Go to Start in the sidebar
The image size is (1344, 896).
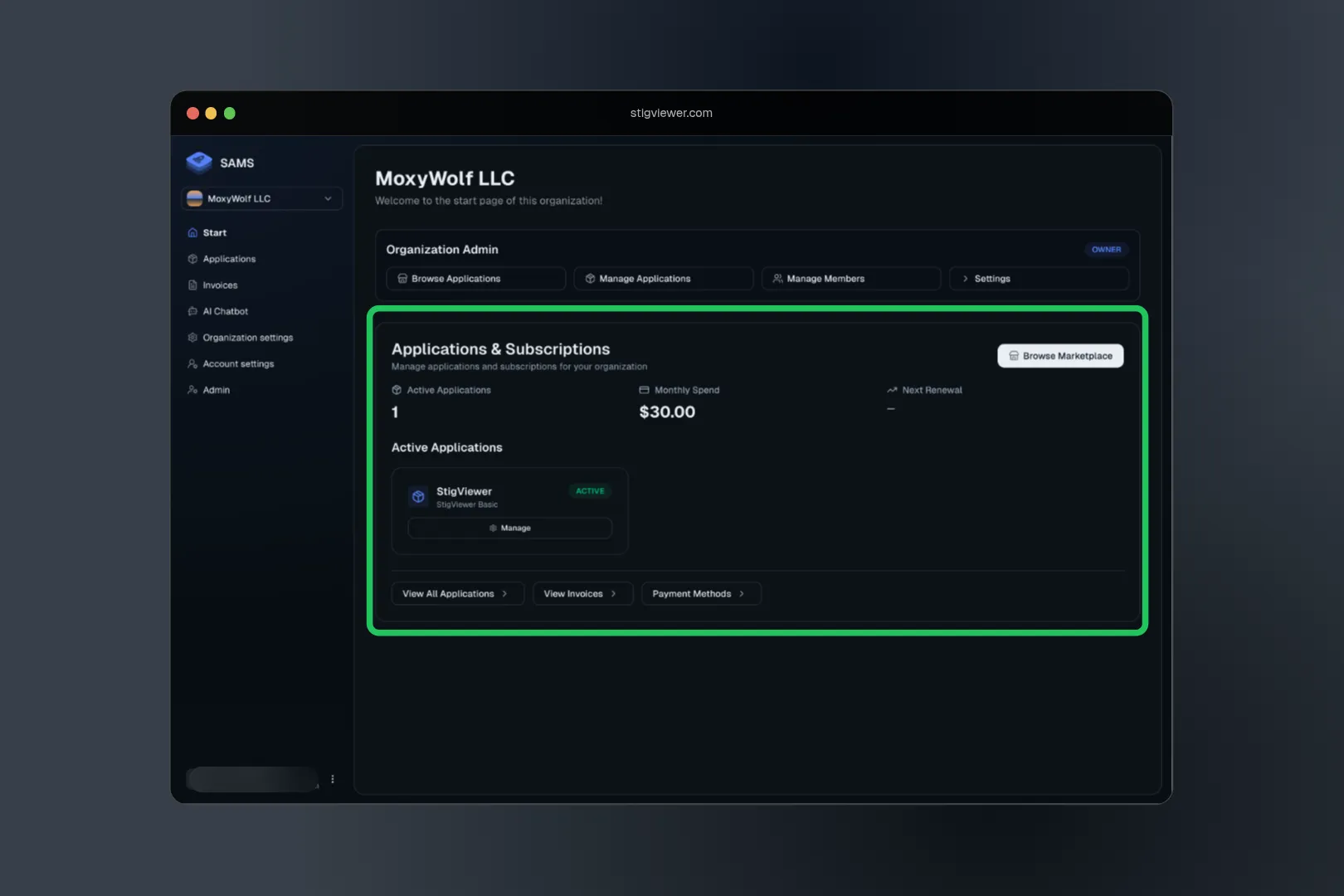214,233
